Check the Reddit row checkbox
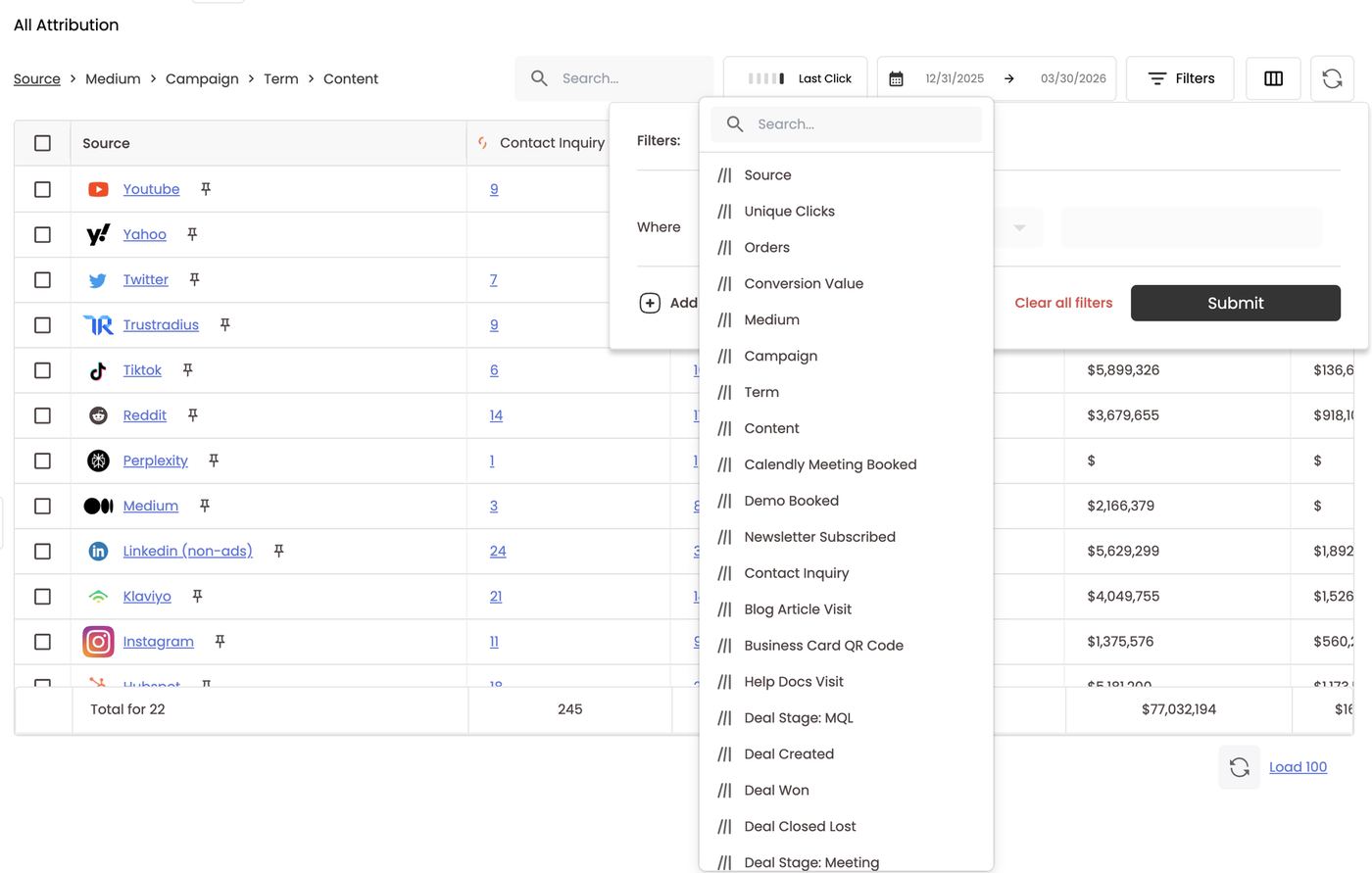 click(x=42, y=415)
